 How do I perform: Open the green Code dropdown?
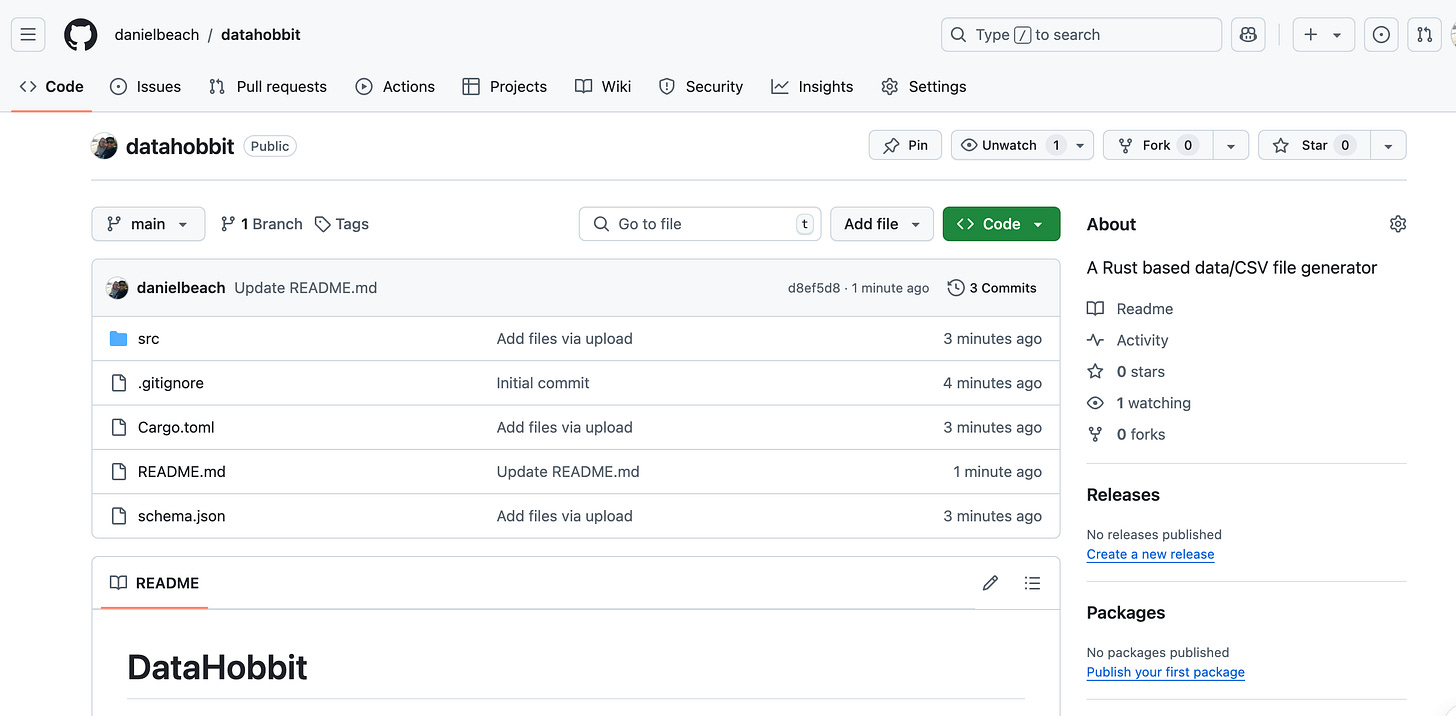(1001, 224)
